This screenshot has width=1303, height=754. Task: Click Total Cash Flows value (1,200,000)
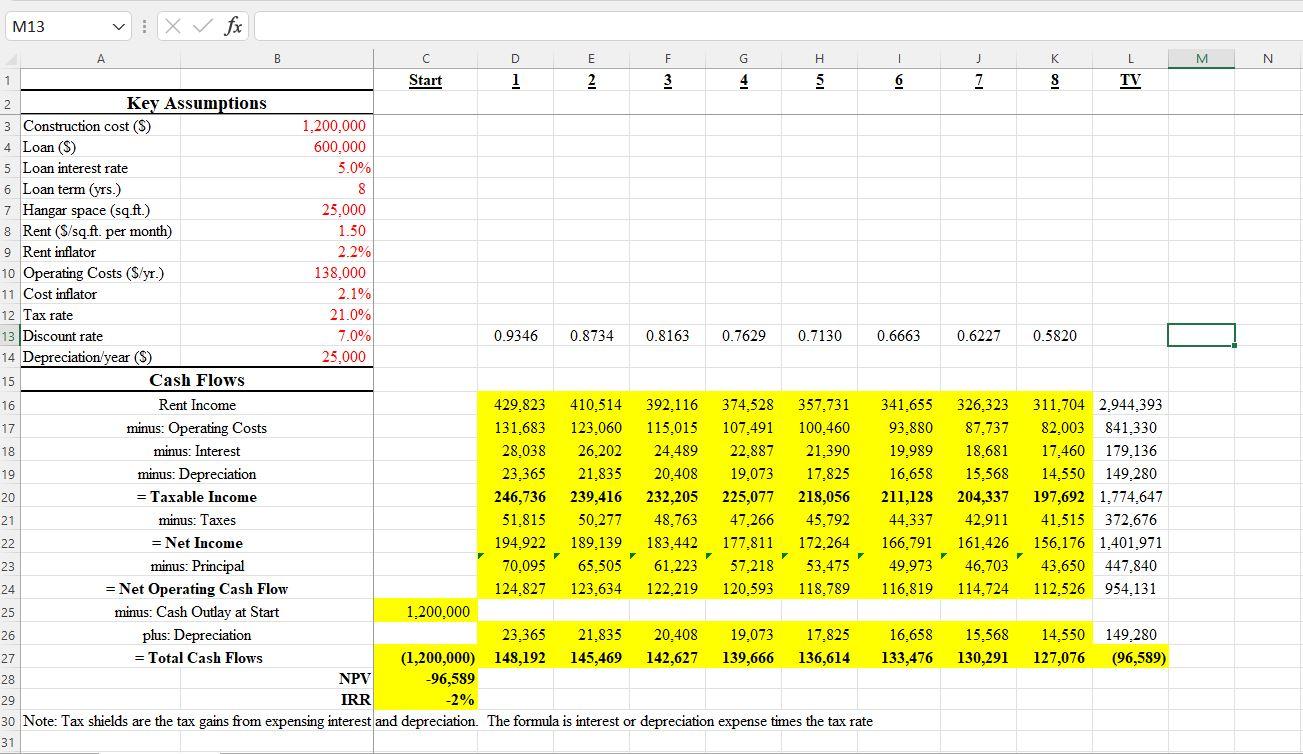coord(437,658)
